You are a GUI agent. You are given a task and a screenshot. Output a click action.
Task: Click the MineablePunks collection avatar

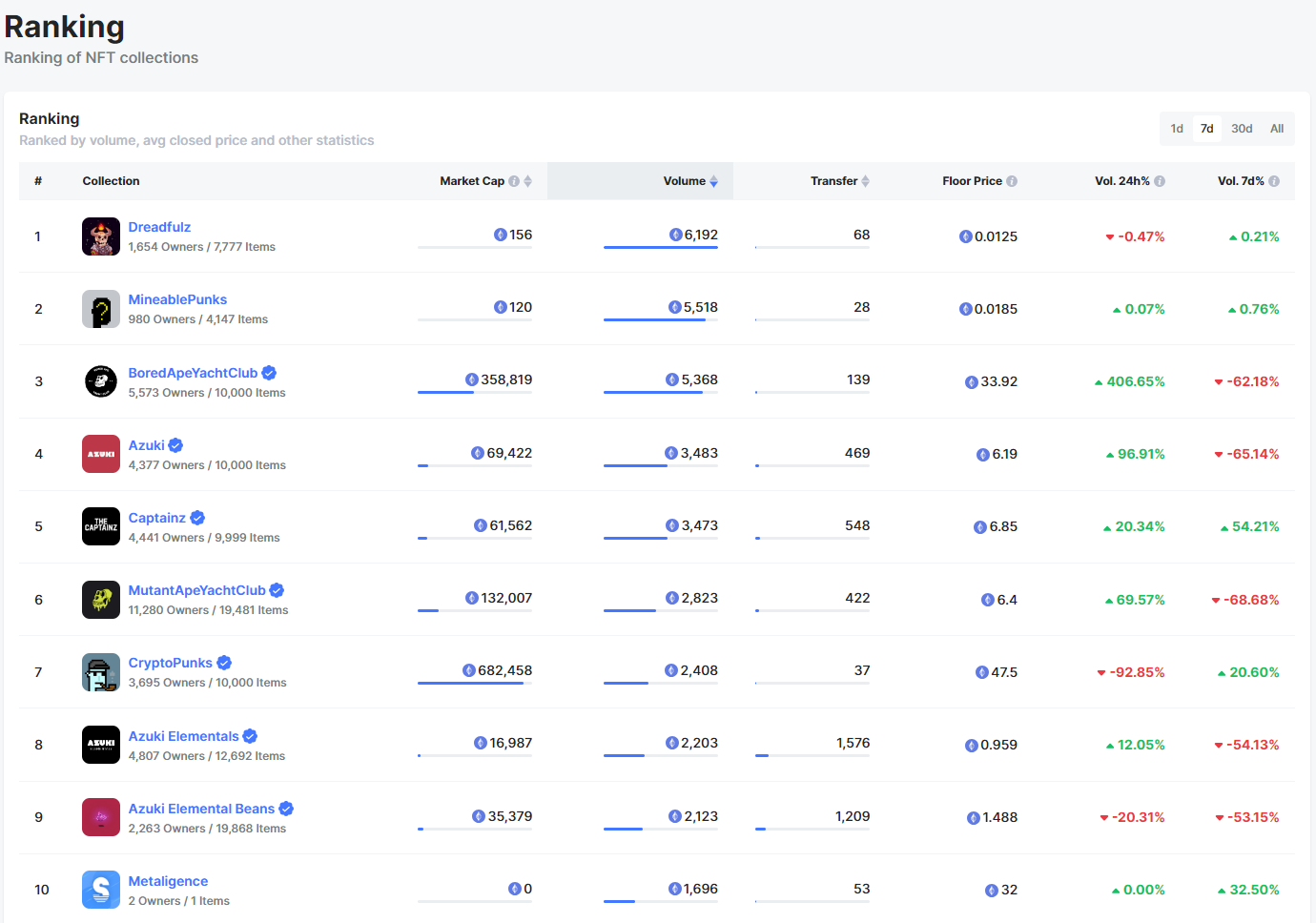tap(101, 309)
